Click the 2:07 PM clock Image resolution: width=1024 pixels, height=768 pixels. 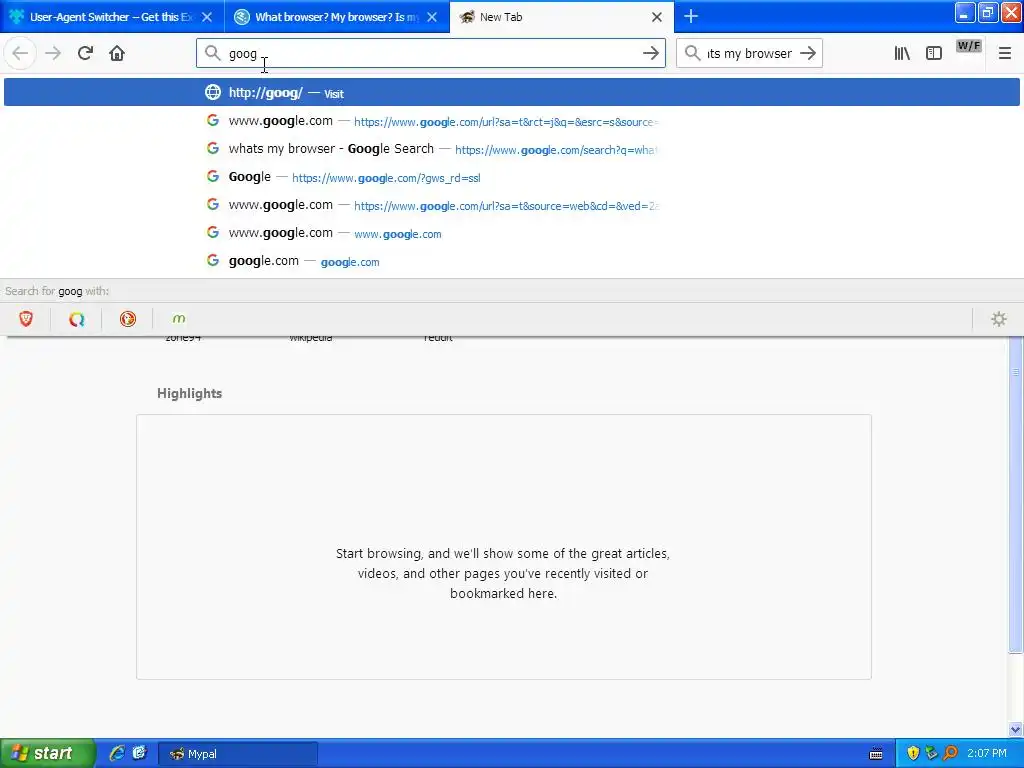tap(987, 754)
